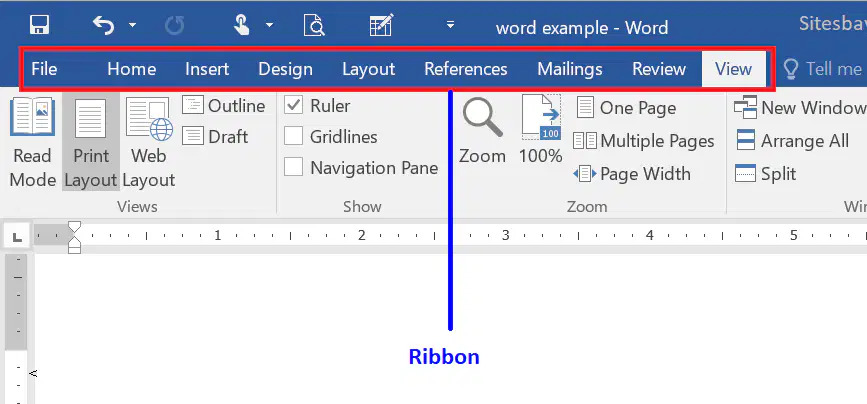Screen dimensions: 867x404
Task: Switch to Outline view
Action: [224, 106]
